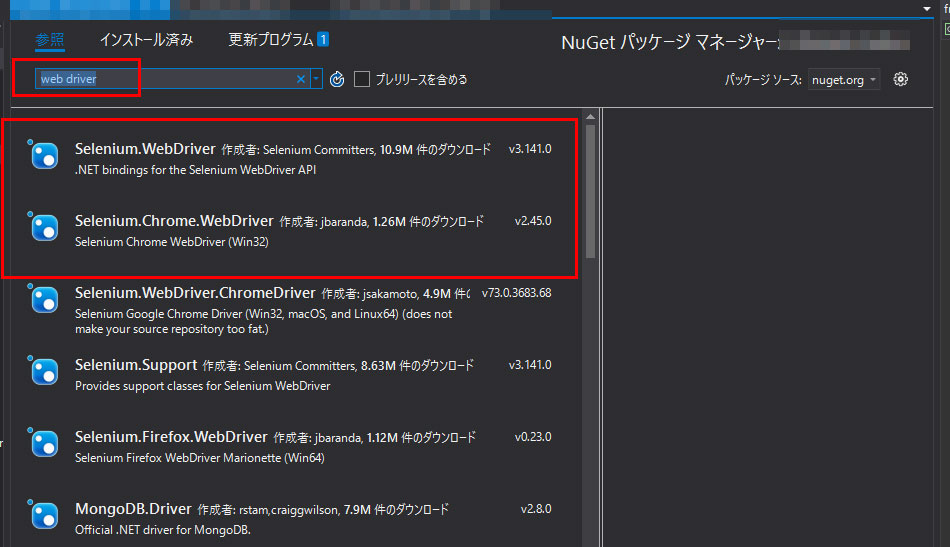Switch to the 参照 tab
The height and width of the screenshot is (547, 950).
(49, 40)
